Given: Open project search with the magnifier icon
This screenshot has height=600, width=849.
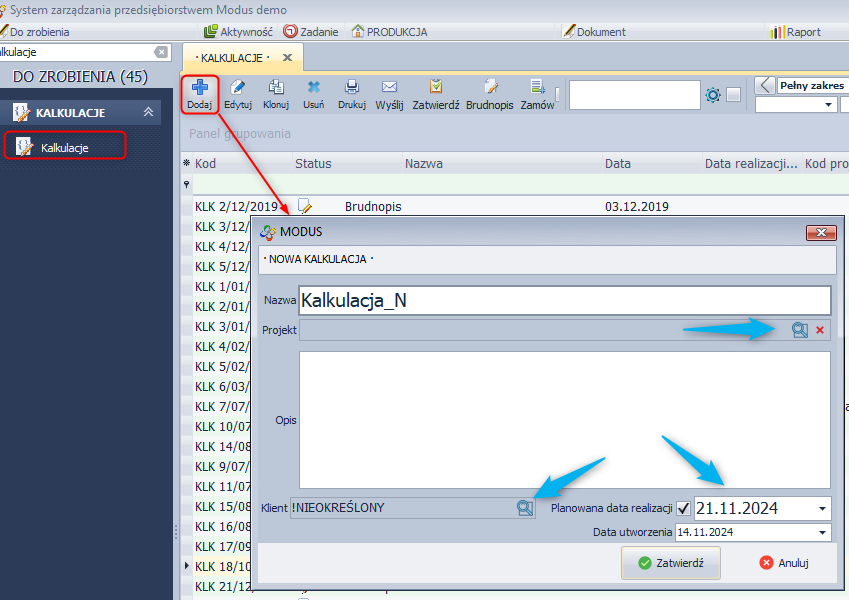Looking at the screenshot, I should [799, 330].
